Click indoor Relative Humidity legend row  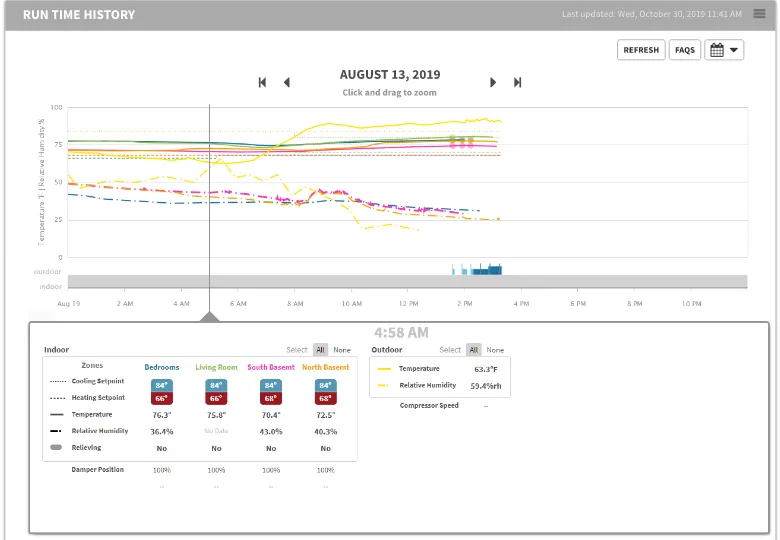tap(89, 431)
